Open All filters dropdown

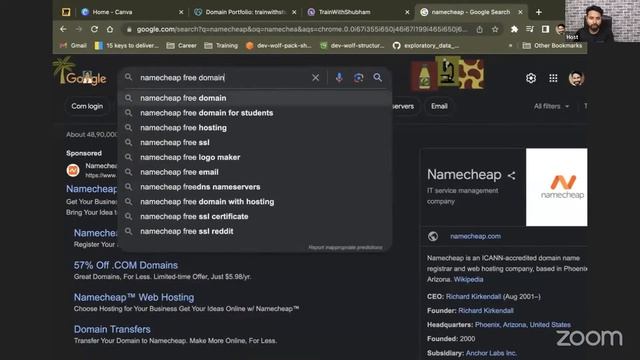(x=551, y=106)
